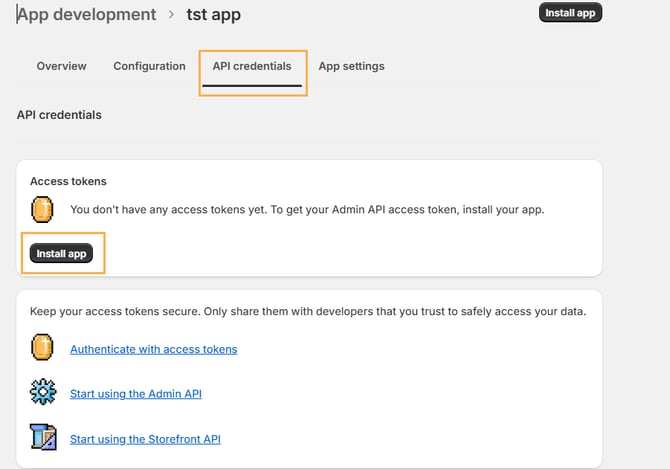Click the Keep your access tokens secure text

307,311
